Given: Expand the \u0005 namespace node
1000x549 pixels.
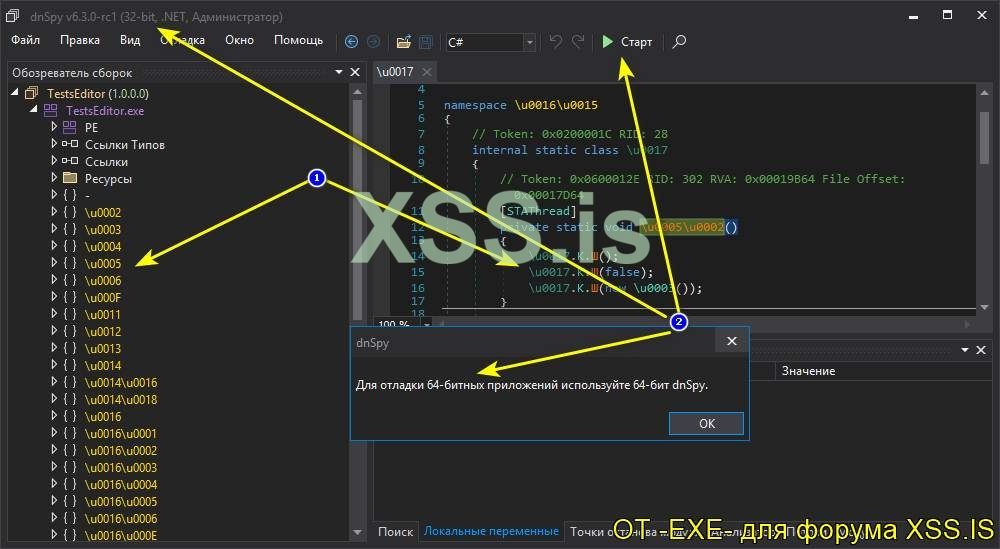Looking at the screenshot, I should coord(54,263).
